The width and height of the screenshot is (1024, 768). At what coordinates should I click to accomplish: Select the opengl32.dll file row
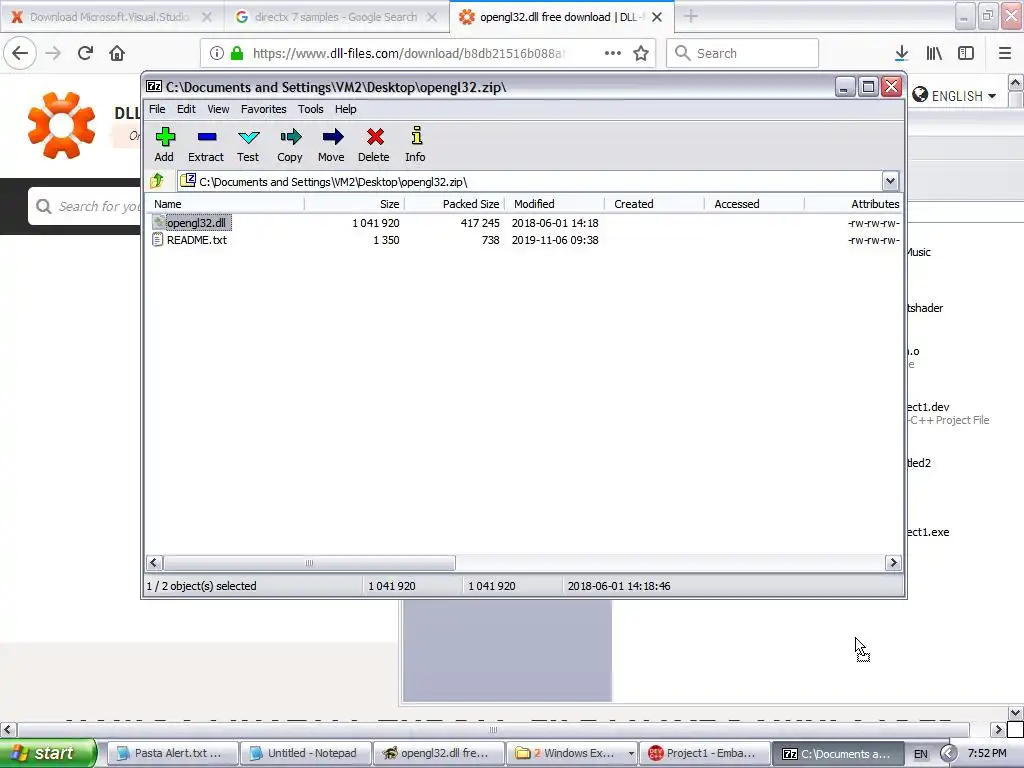tap(525, 223)
